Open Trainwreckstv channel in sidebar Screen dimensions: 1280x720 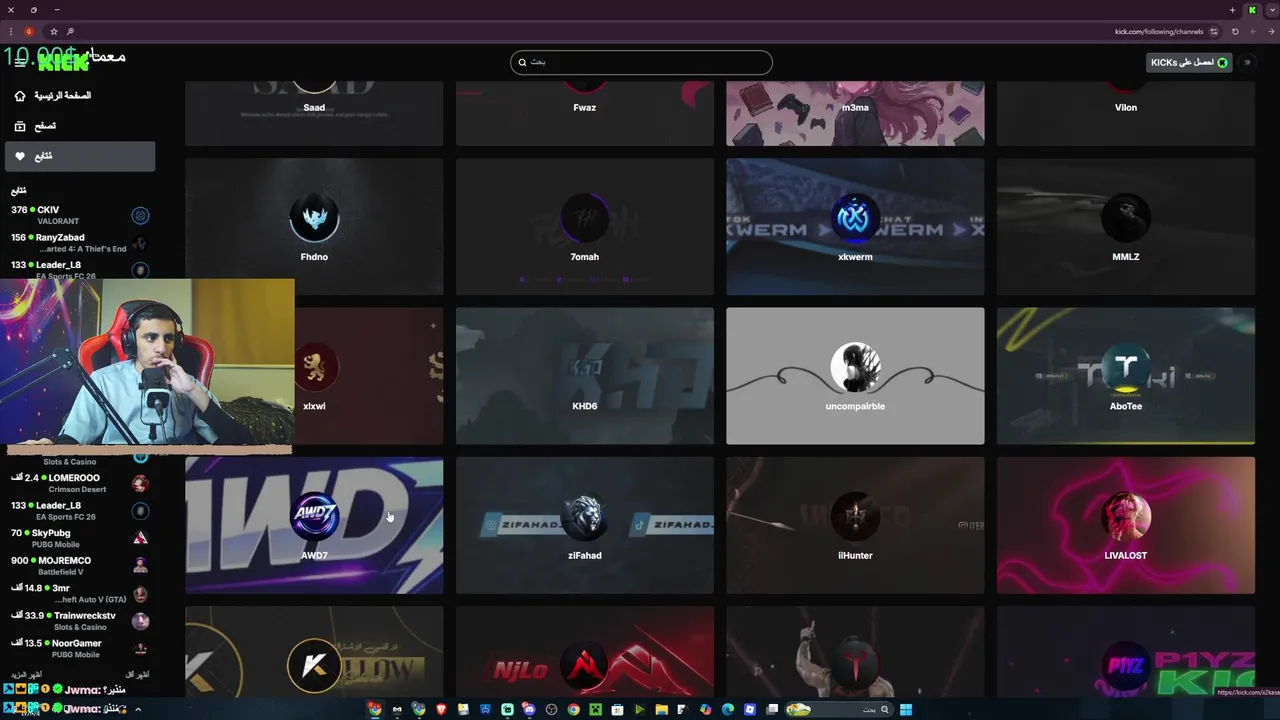tap(80, 621)
